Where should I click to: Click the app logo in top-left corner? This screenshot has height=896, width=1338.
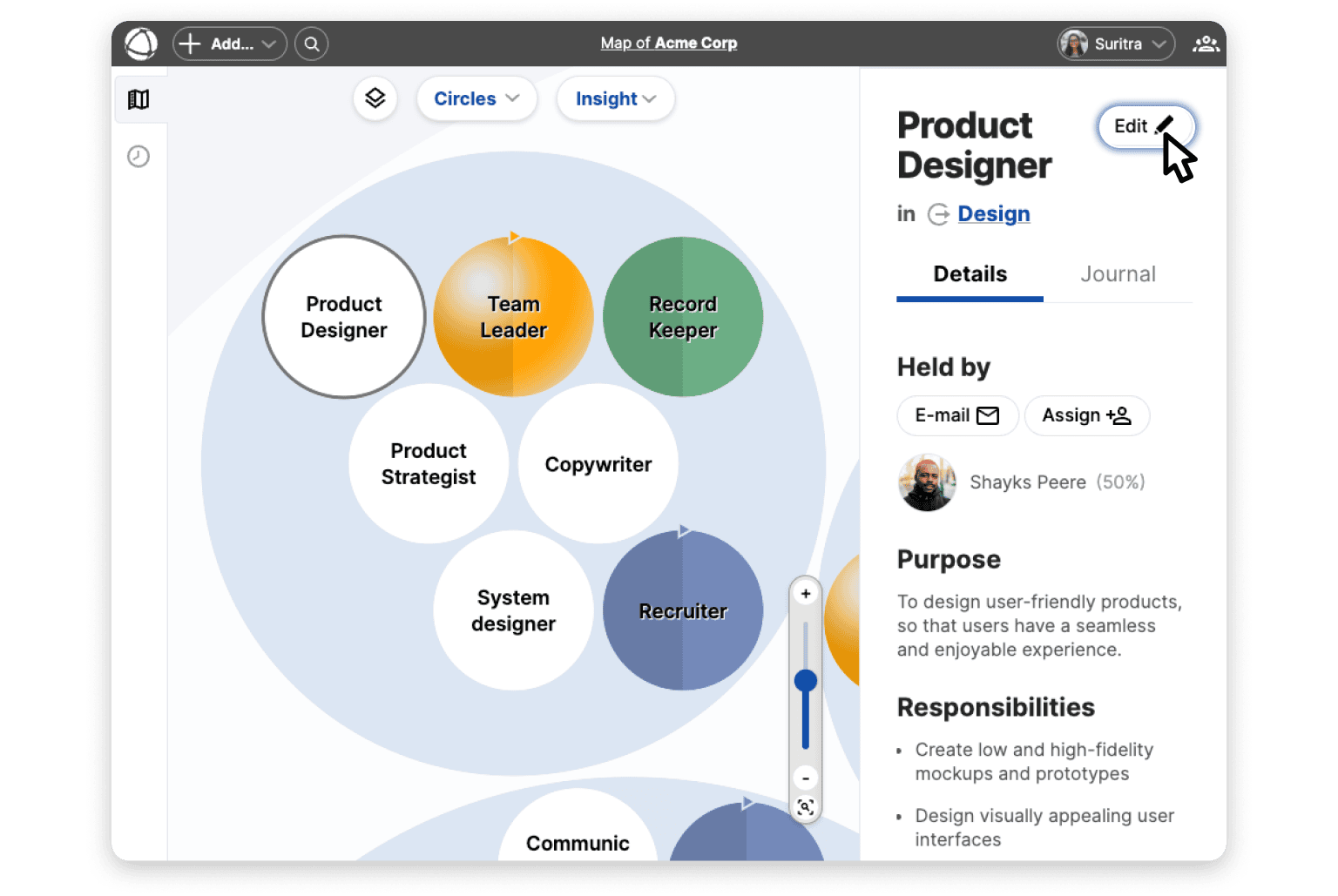tap(141, 44)
